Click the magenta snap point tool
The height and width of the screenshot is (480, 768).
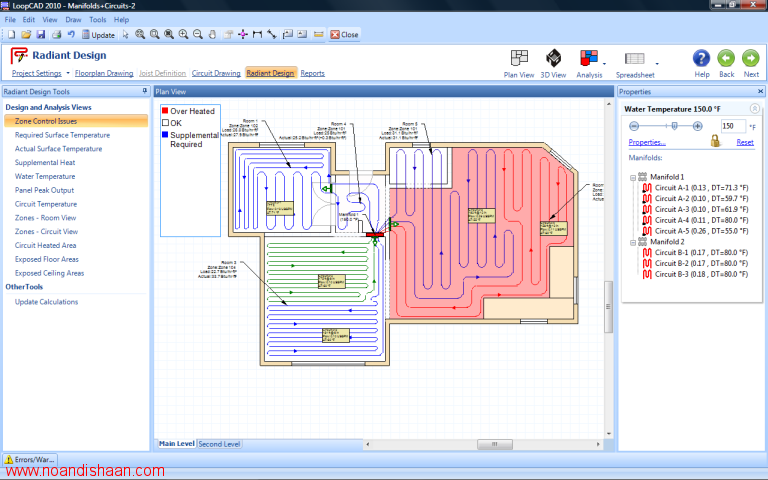(x=243, y=34)
